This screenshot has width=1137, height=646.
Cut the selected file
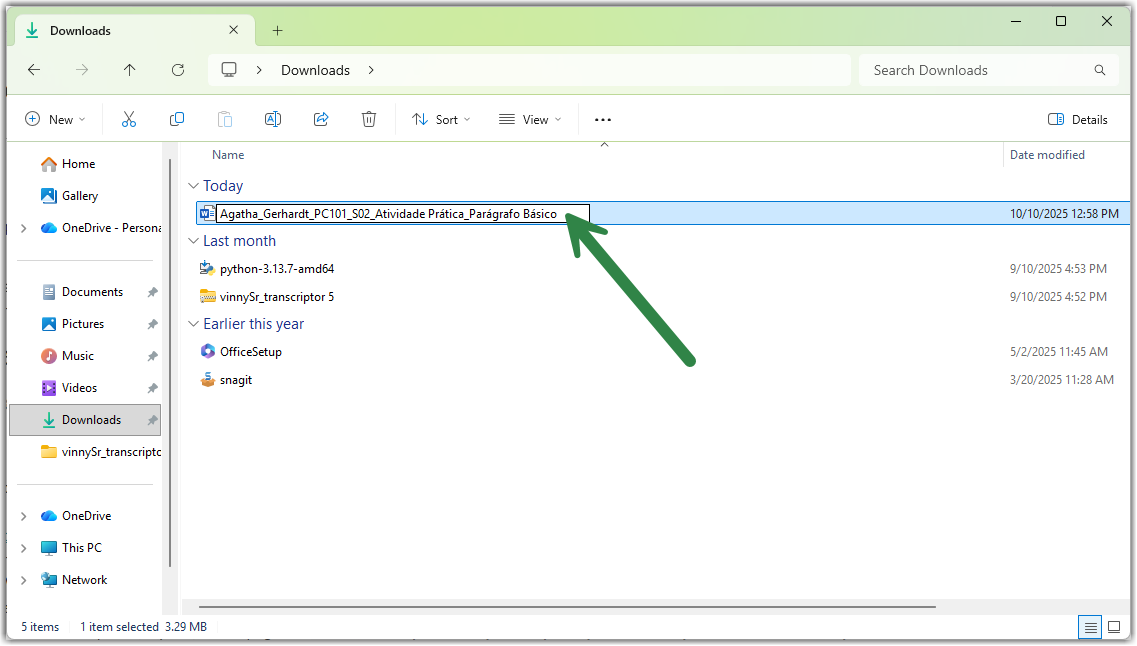click(129, 119)
